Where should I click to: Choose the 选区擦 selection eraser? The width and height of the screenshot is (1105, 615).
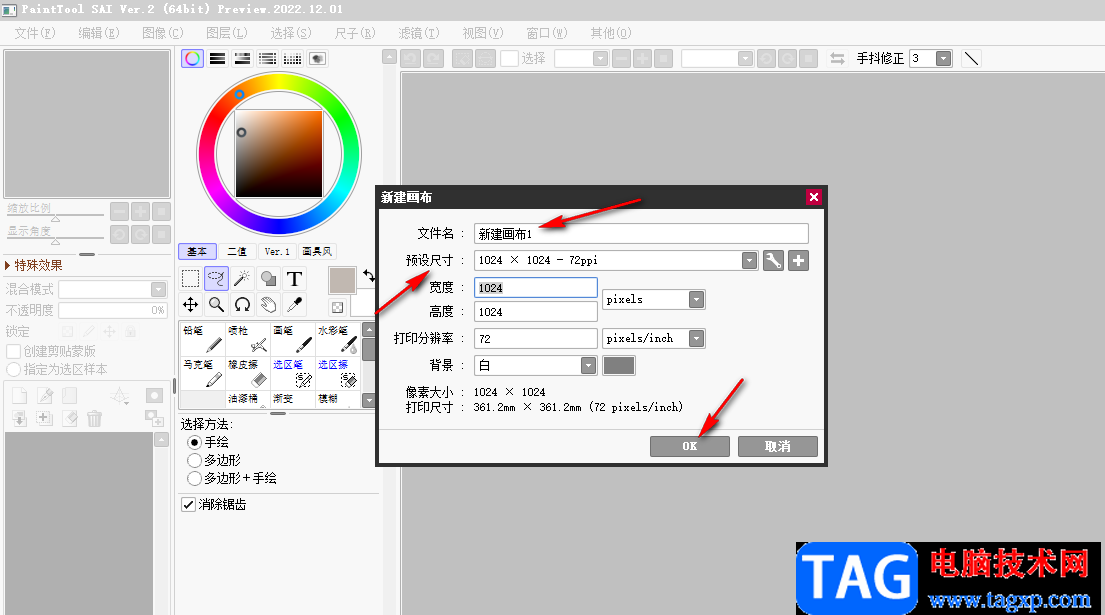coord(338,373)
